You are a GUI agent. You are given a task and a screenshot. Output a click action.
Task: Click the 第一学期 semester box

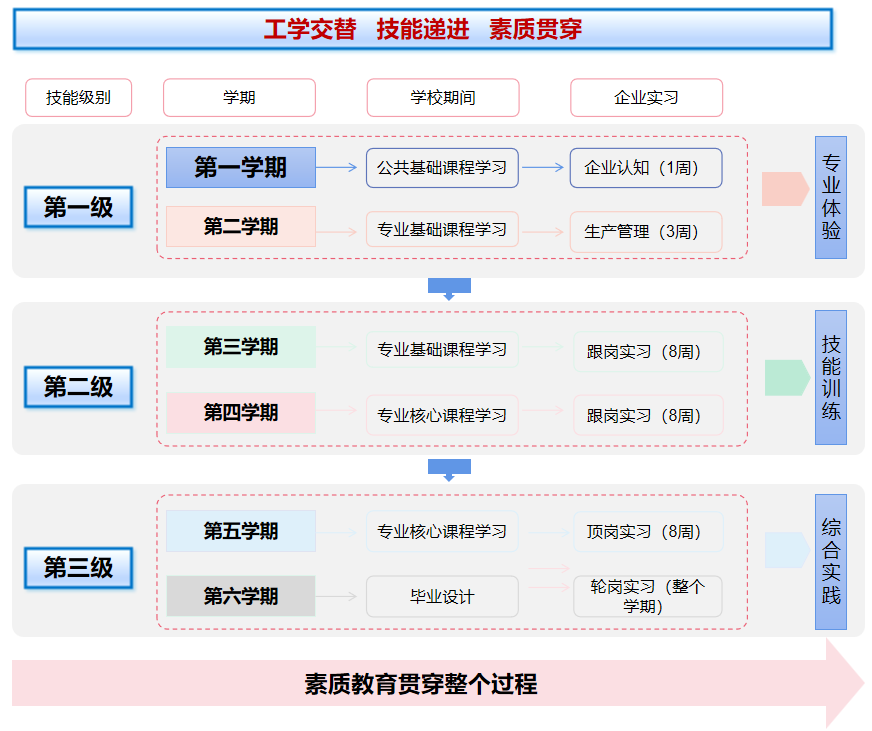pos(240,168)
